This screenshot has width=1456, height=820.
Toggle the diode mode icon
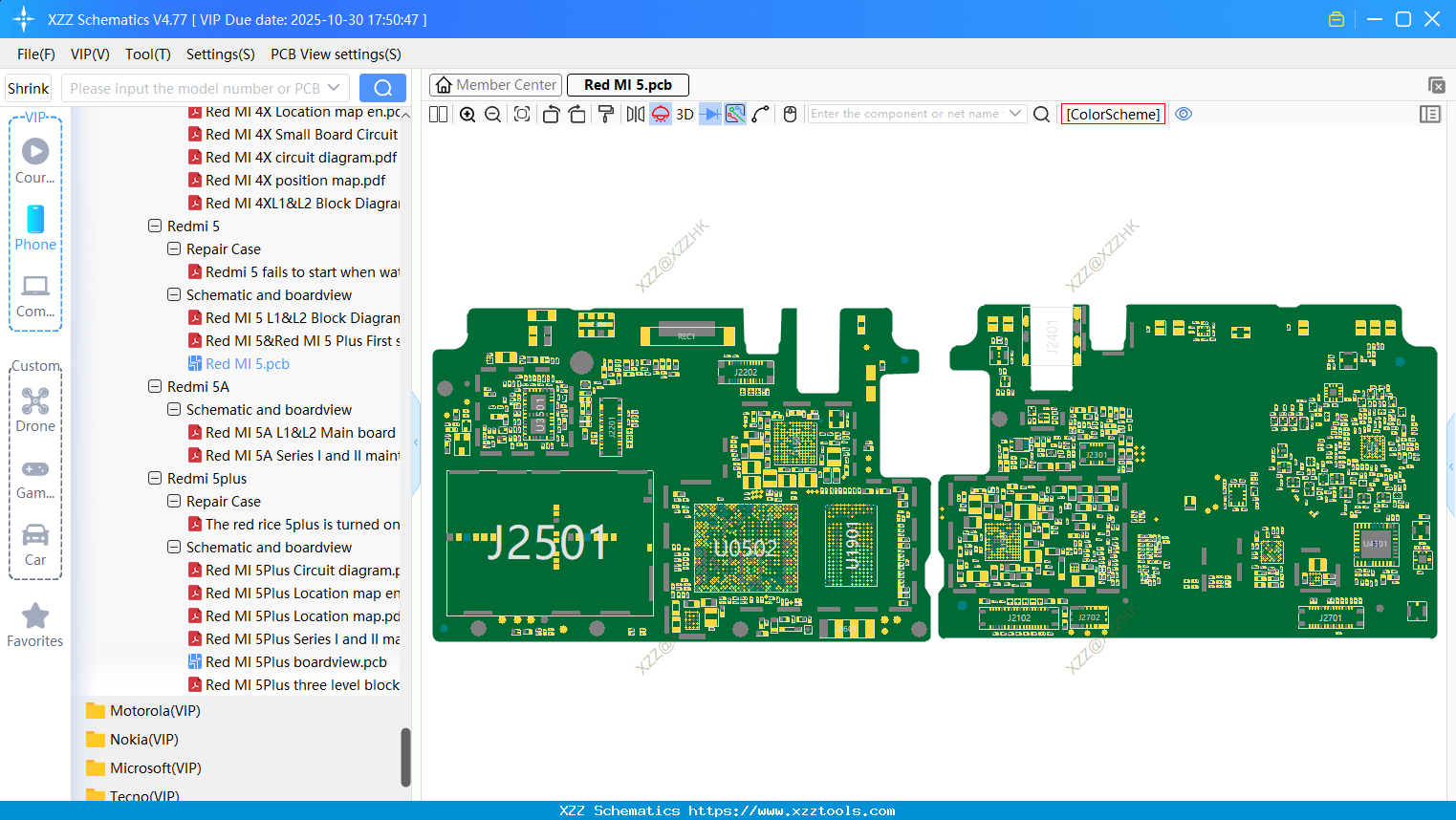[709, 115]
